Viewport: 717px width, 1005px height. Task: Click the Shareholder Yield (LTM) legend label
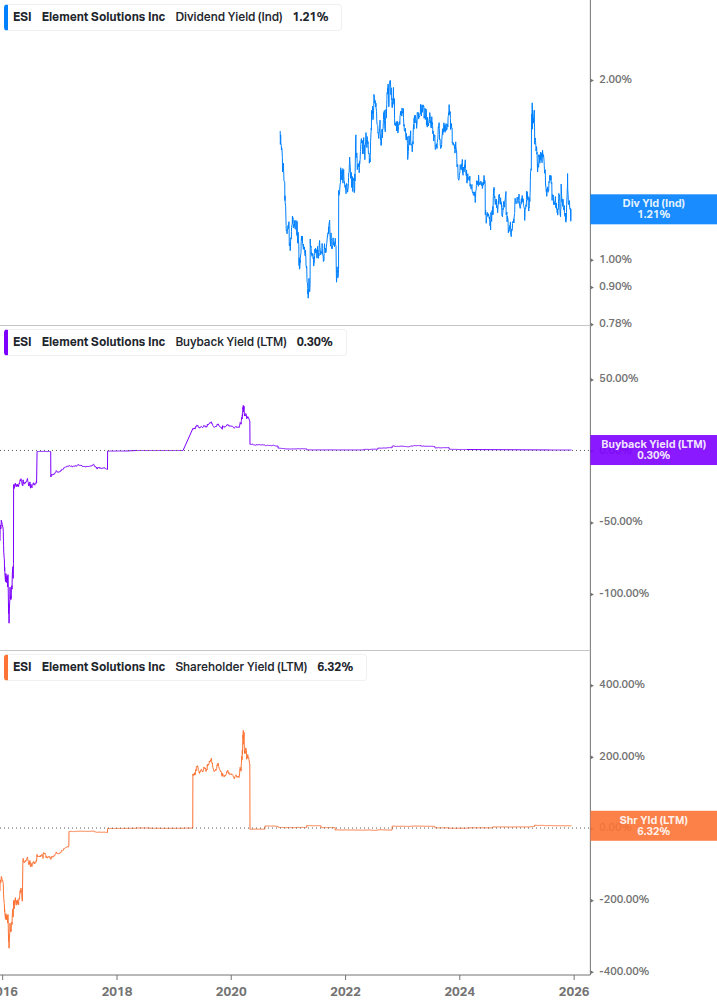[241, 667]
